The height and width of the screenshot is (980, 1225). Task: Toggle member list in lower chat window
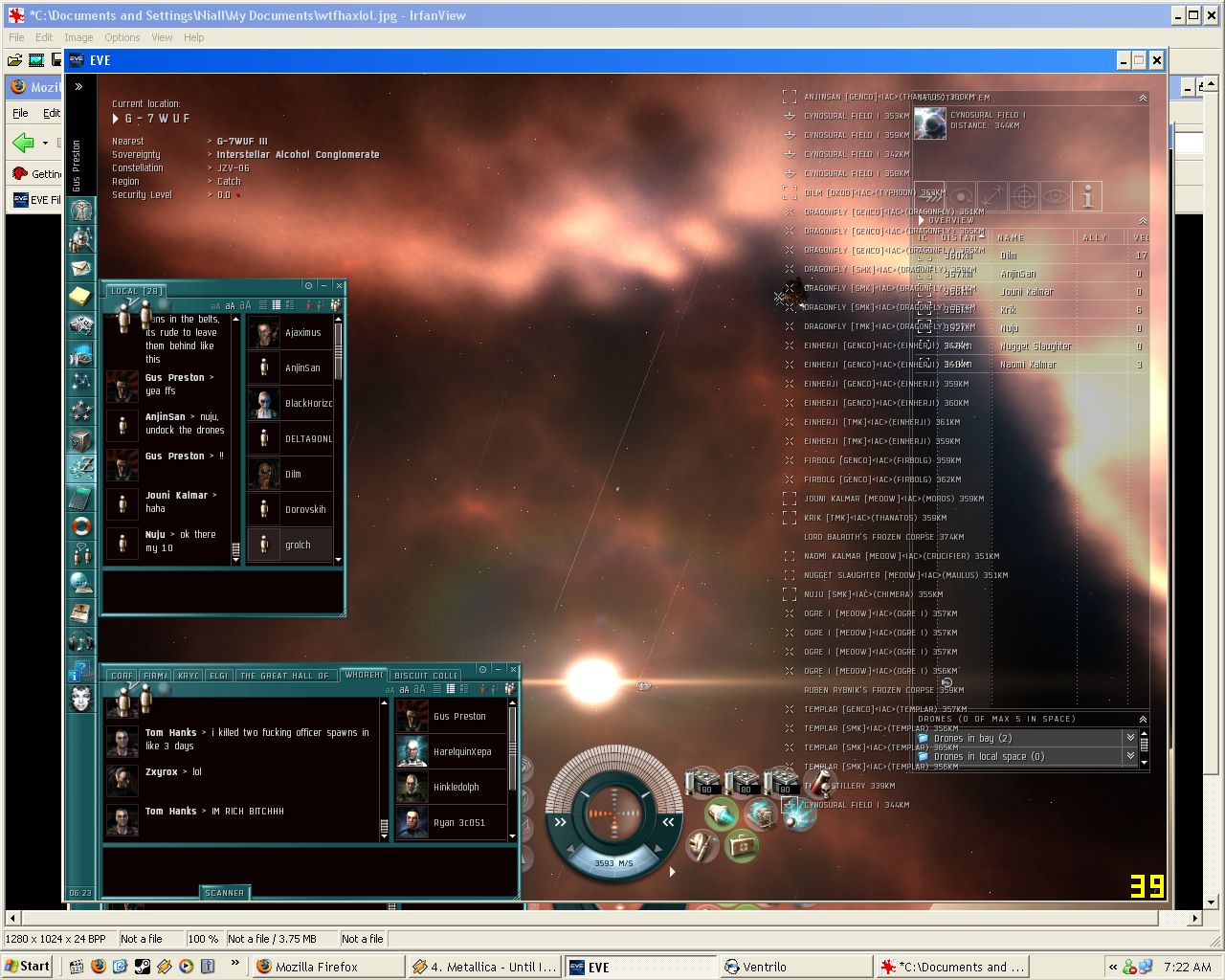coord(510,689)
